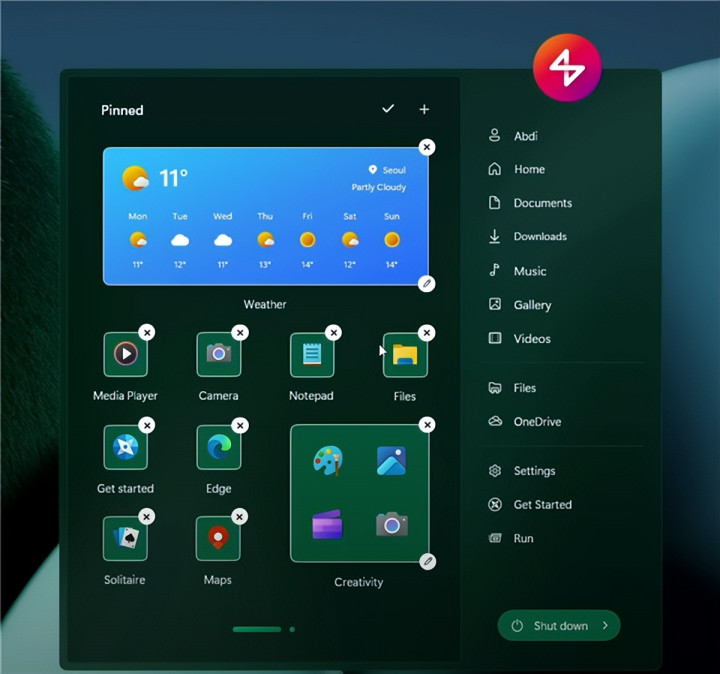The image size is (720, 674).
Task: Click the Paint icon in Creativity folder
Action: (327, 461)
